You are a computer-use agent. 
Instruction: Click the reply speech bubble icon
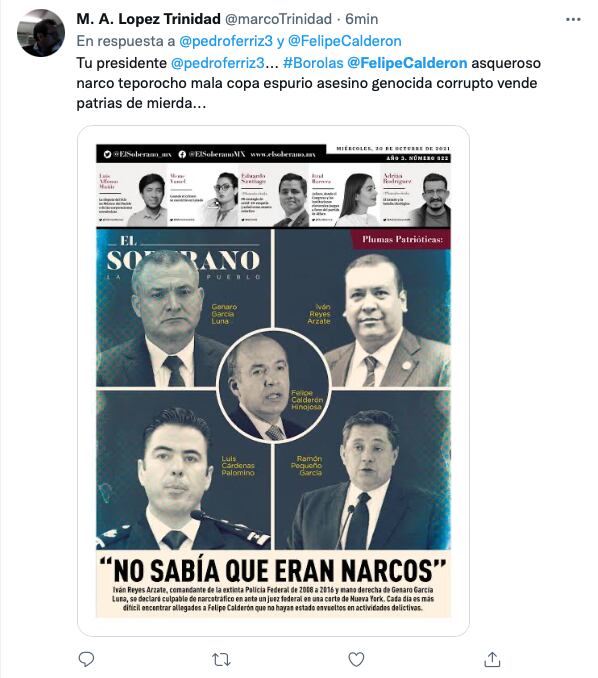point(86,659)
